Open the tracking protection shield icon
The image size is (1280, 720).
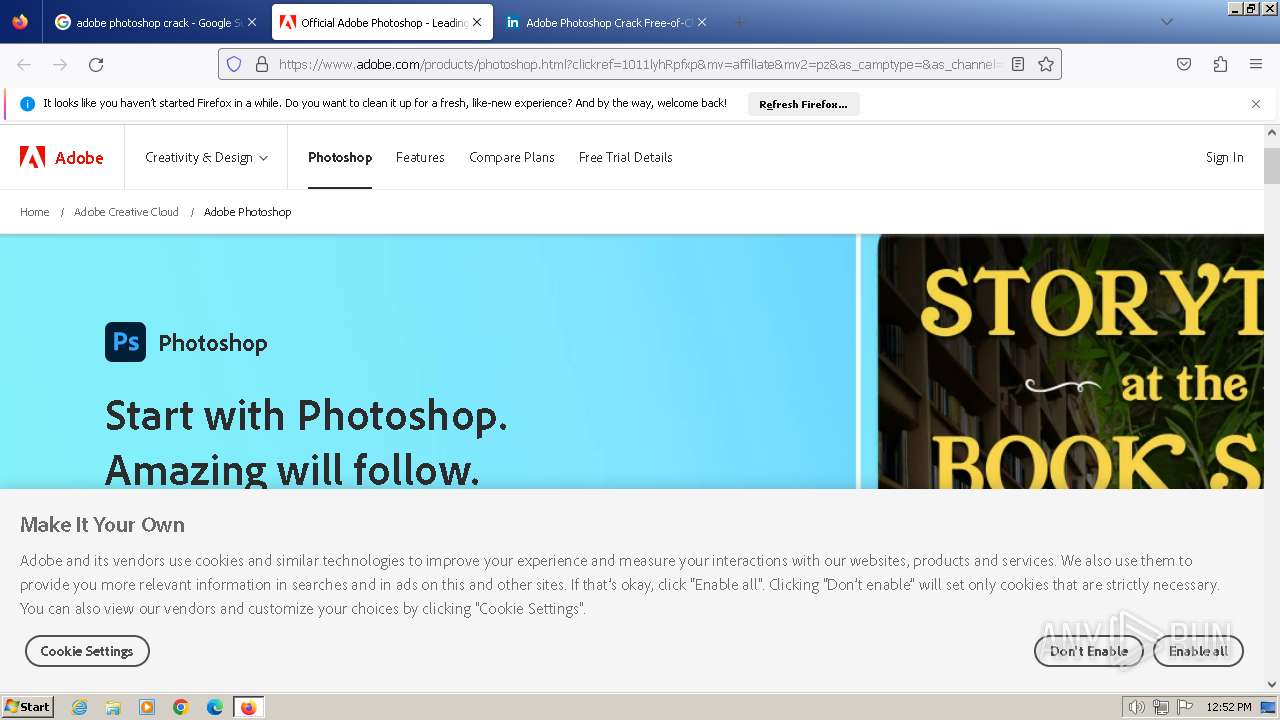[x=234, y=64]
